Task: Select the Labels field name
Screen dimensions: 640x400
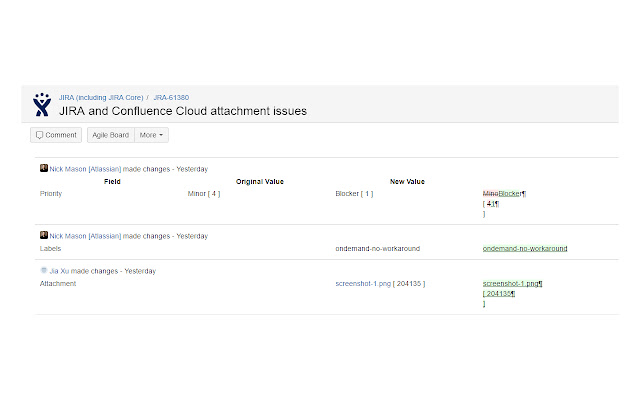Action: (x=50, y=249)
